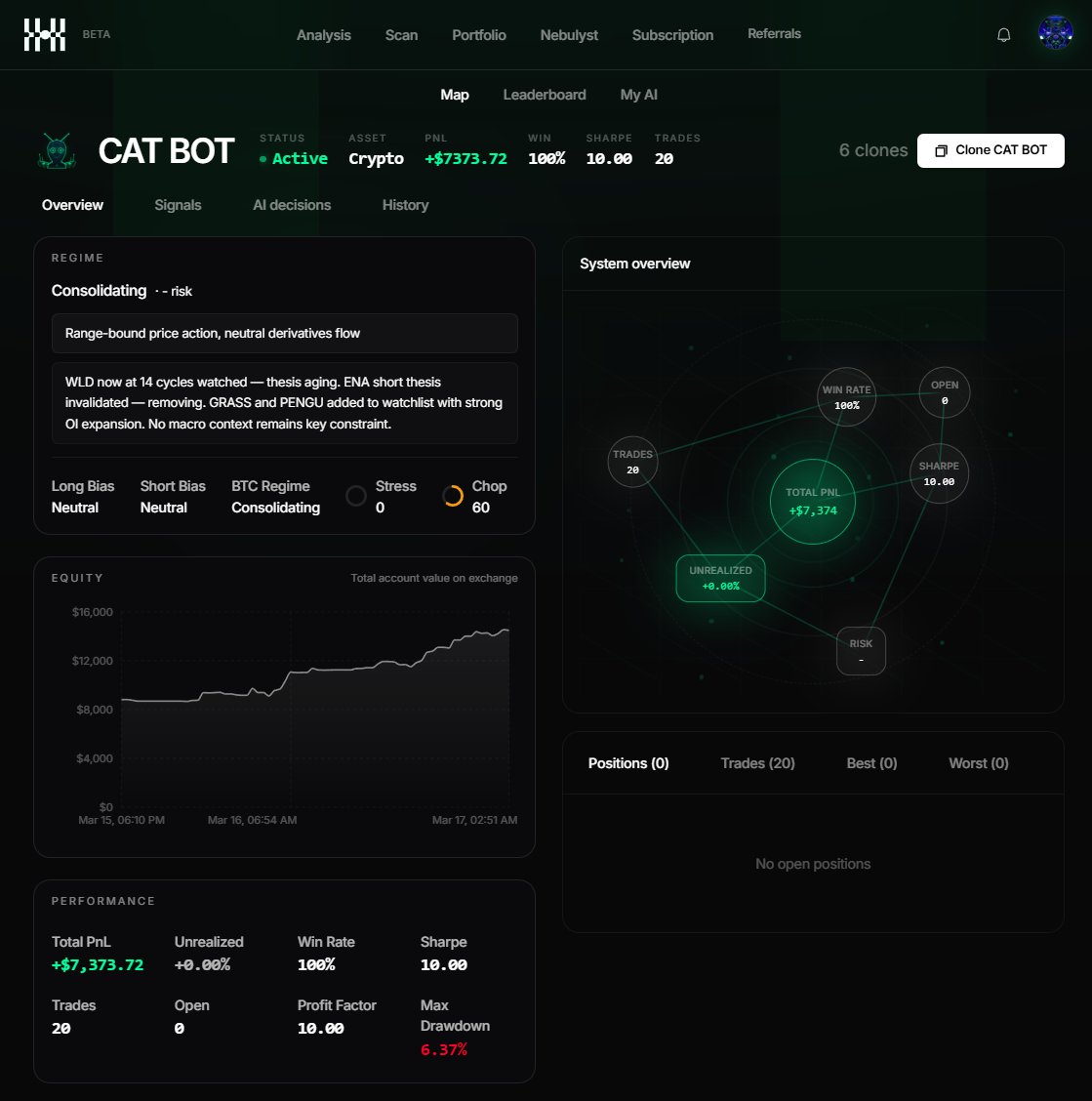The image size is (1092, 1101).
Task: Click the $16,000 axis label
Action: click(x=92, y=612)
